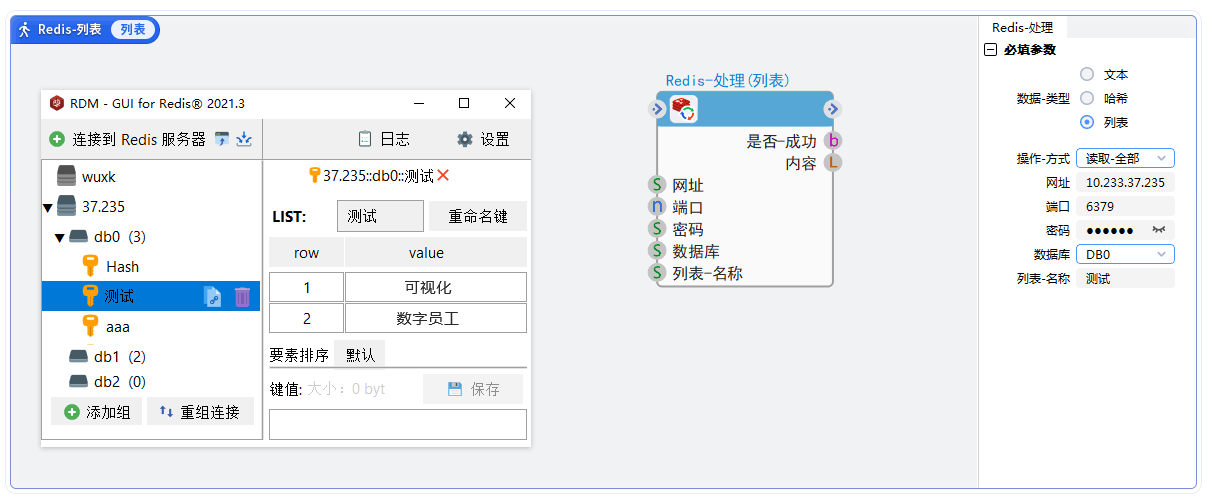Click the S port next to 列表-名称
The height and width of the screenshot is (500, 1212).
pyautogui.click(x=657, y=273)
